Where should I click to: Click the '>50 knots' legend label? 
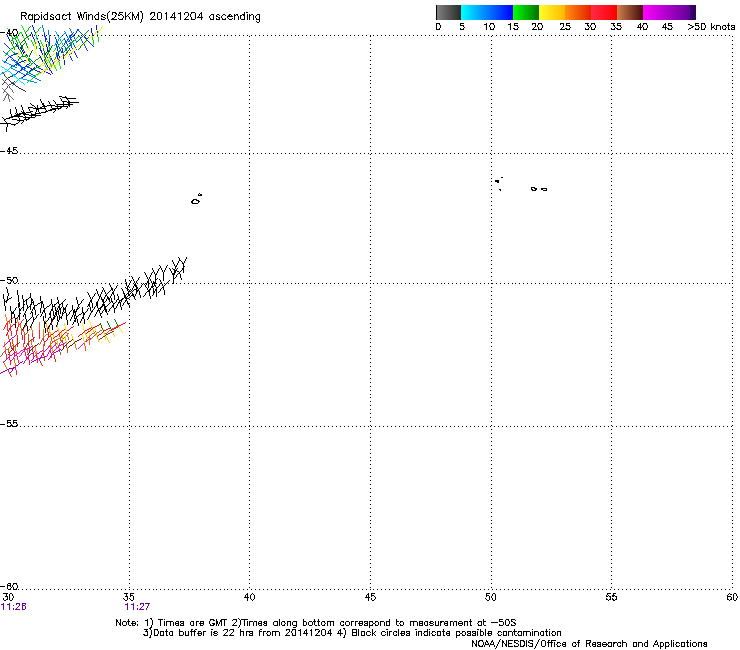711,27
